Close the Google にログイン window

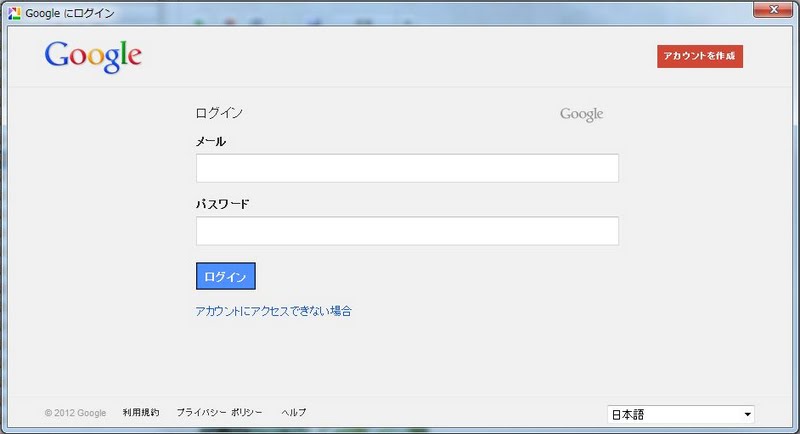point(773,10)
